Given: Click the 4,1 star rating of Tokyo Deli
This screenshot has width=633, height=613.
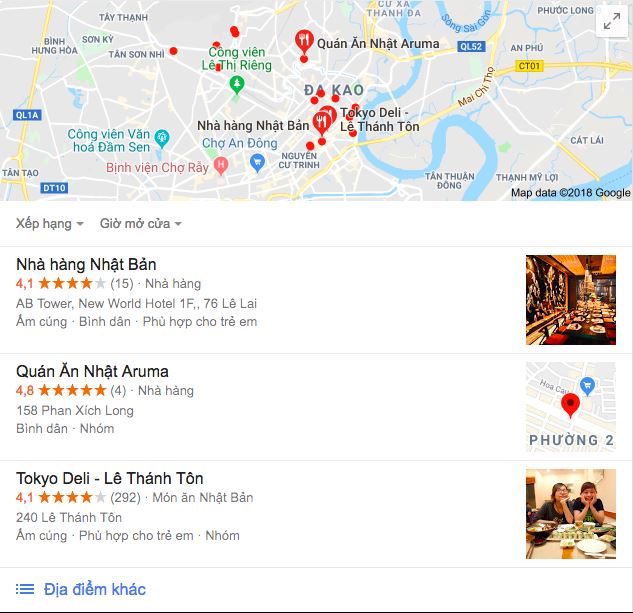Looking at the screenshot, I should 61,498.
